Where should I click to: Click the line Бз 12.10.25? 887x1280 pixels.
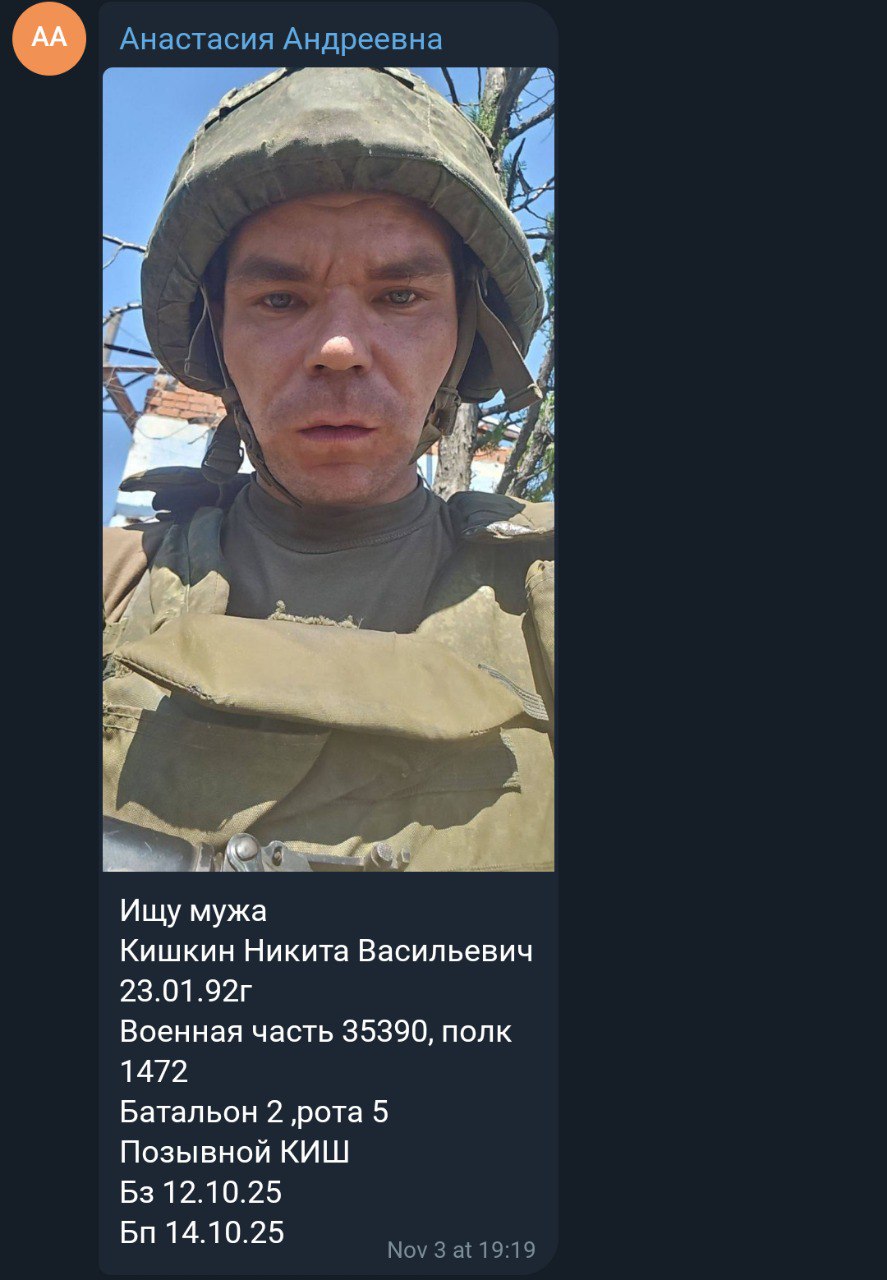click(x=201, y=1192)
